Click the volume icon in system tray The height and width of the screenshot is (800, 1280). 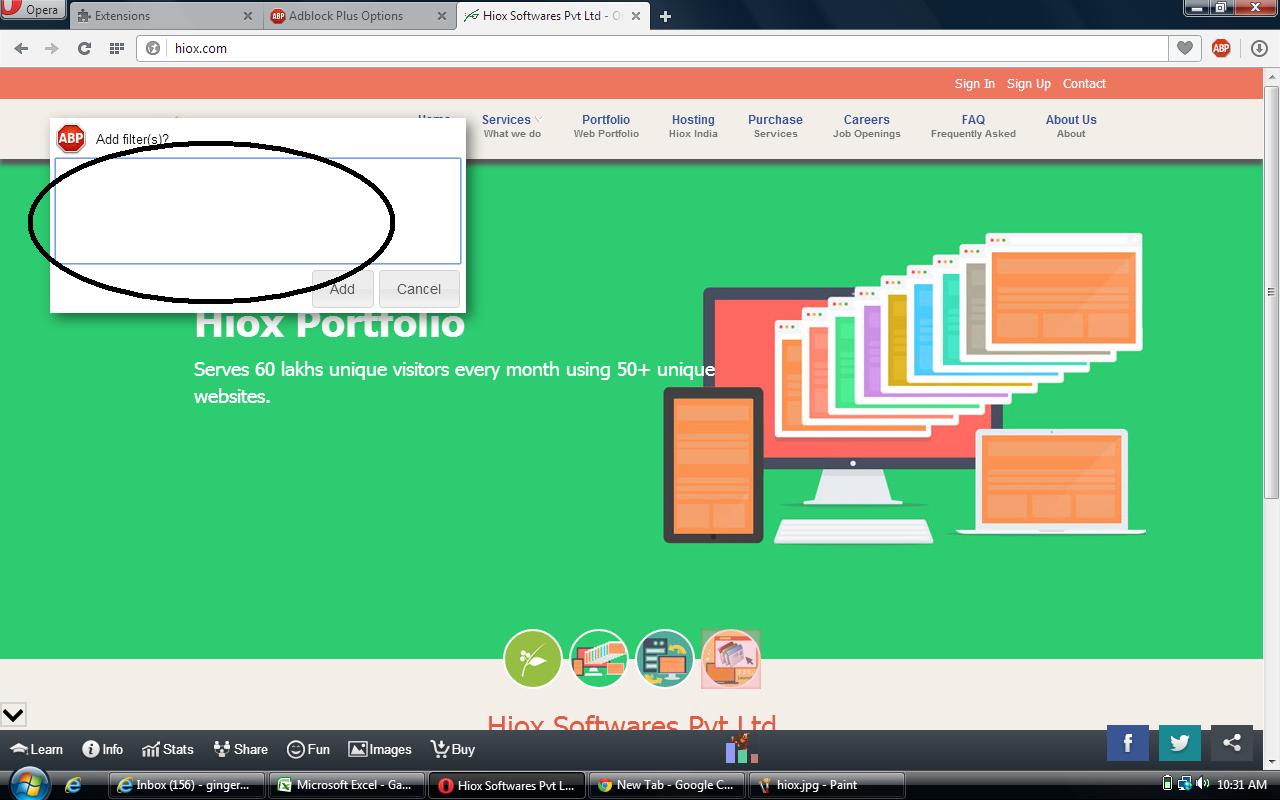click(1203, 785)
